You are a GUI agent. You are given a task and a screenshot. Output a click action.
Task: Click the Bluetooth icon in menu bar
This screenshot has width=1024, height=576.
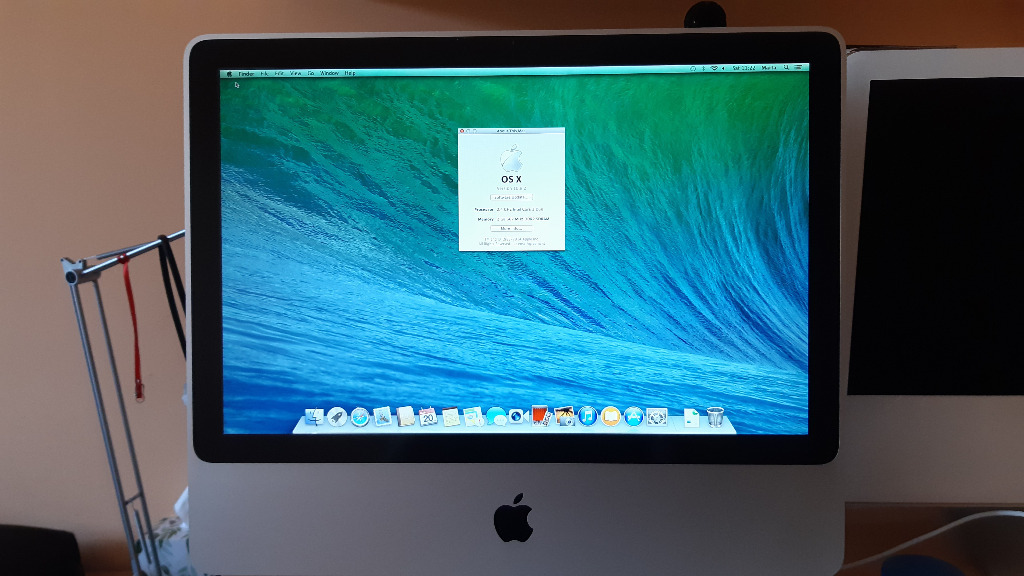coord(703,68)
